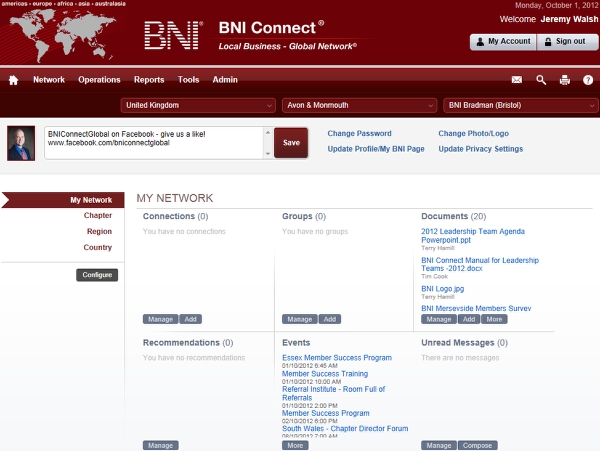
Task: Click Add under Connections
Action: (x=190, y=319)
